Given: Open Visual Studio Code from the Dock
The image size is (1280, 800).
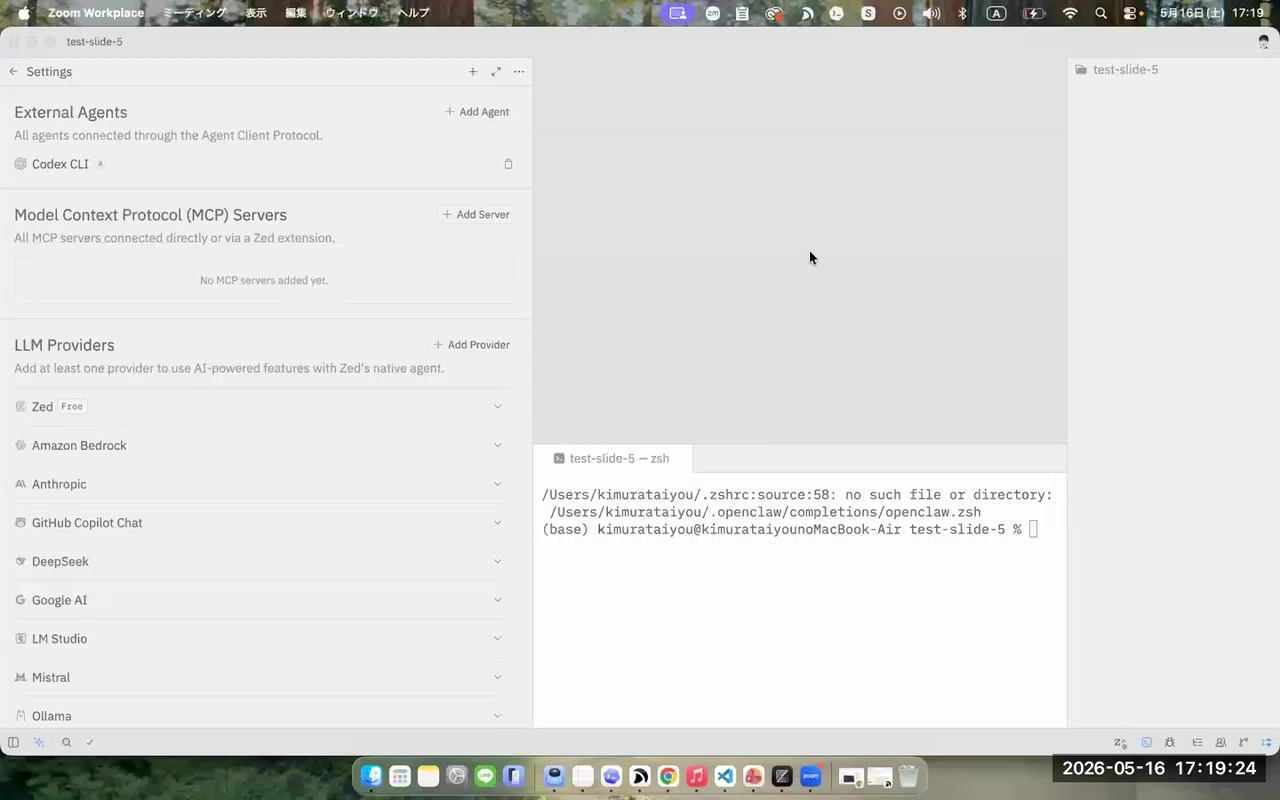Looking at the screenshot, I should [x=726, y=776].
